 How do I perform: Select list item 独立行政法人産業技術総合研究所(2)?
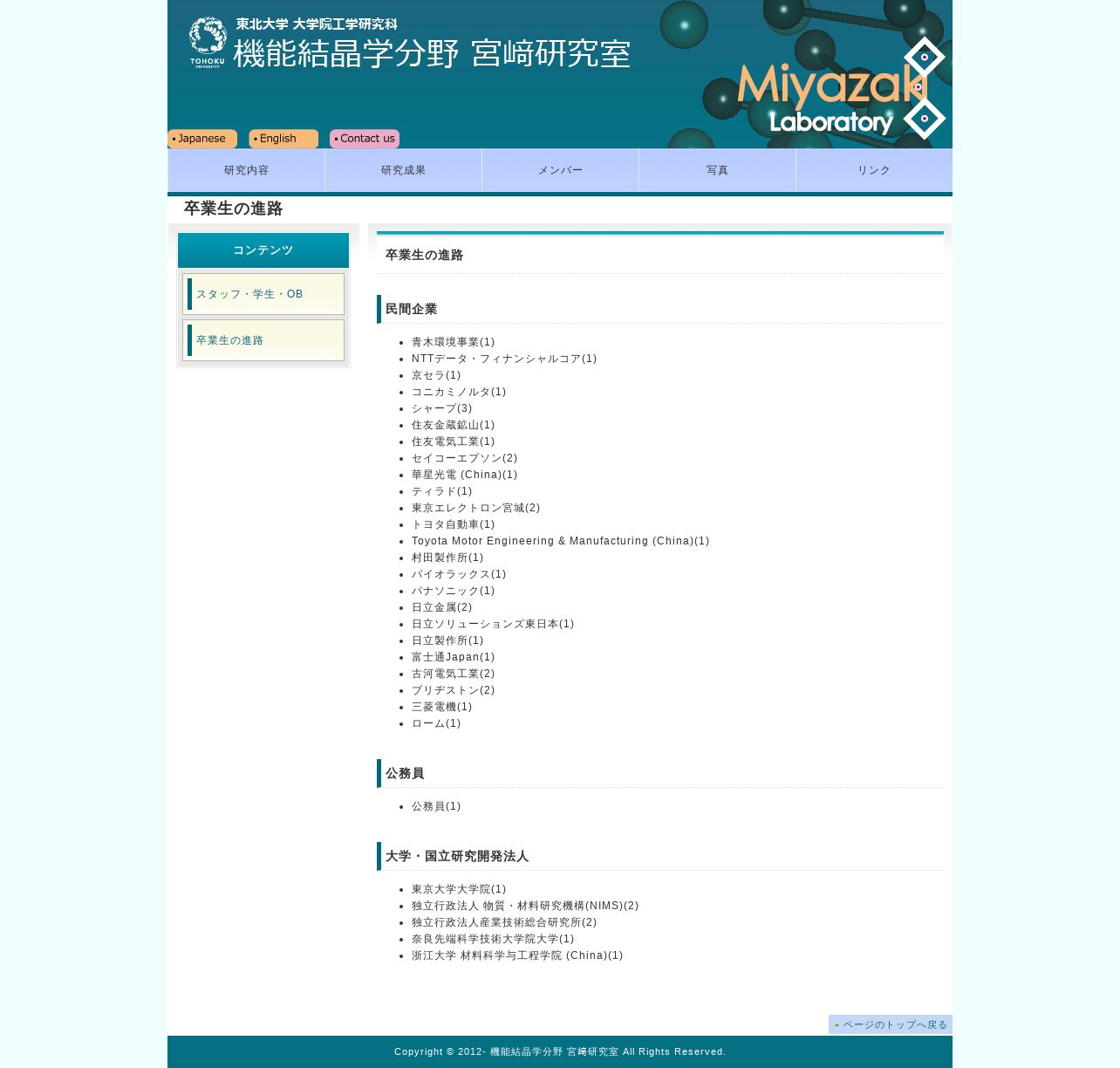504,922
